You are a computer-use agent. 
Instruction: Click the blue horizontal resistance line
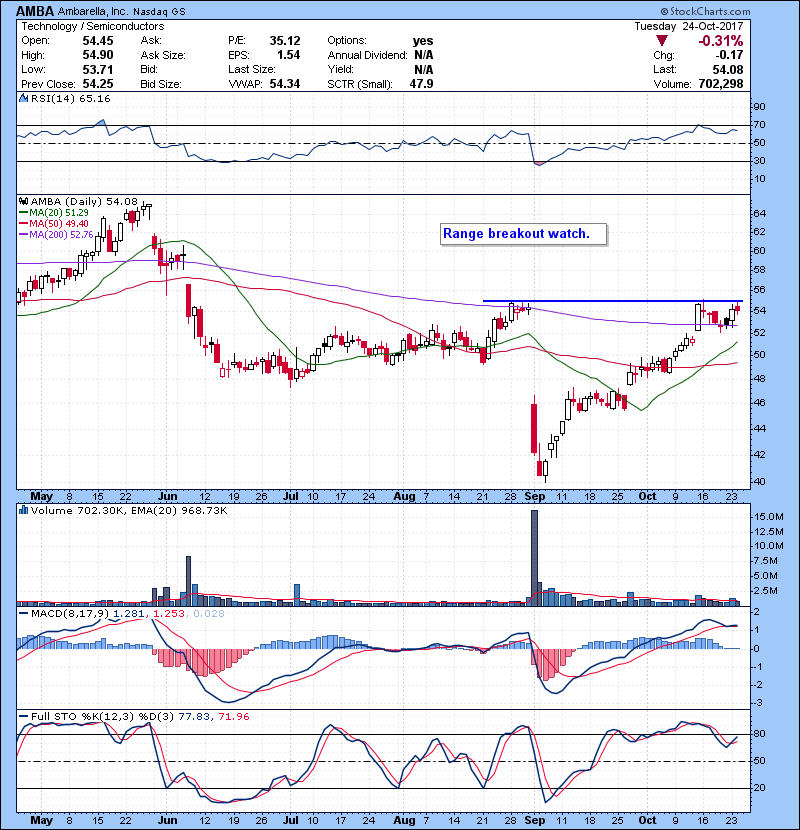pos(613,301)
